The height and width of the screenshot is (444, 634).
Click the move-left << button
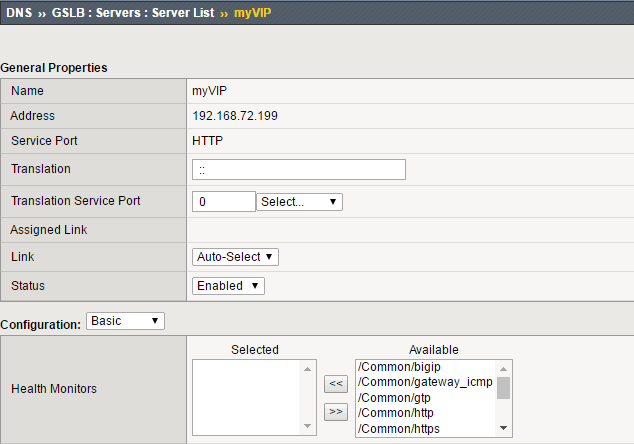click(x=337, y=383)
